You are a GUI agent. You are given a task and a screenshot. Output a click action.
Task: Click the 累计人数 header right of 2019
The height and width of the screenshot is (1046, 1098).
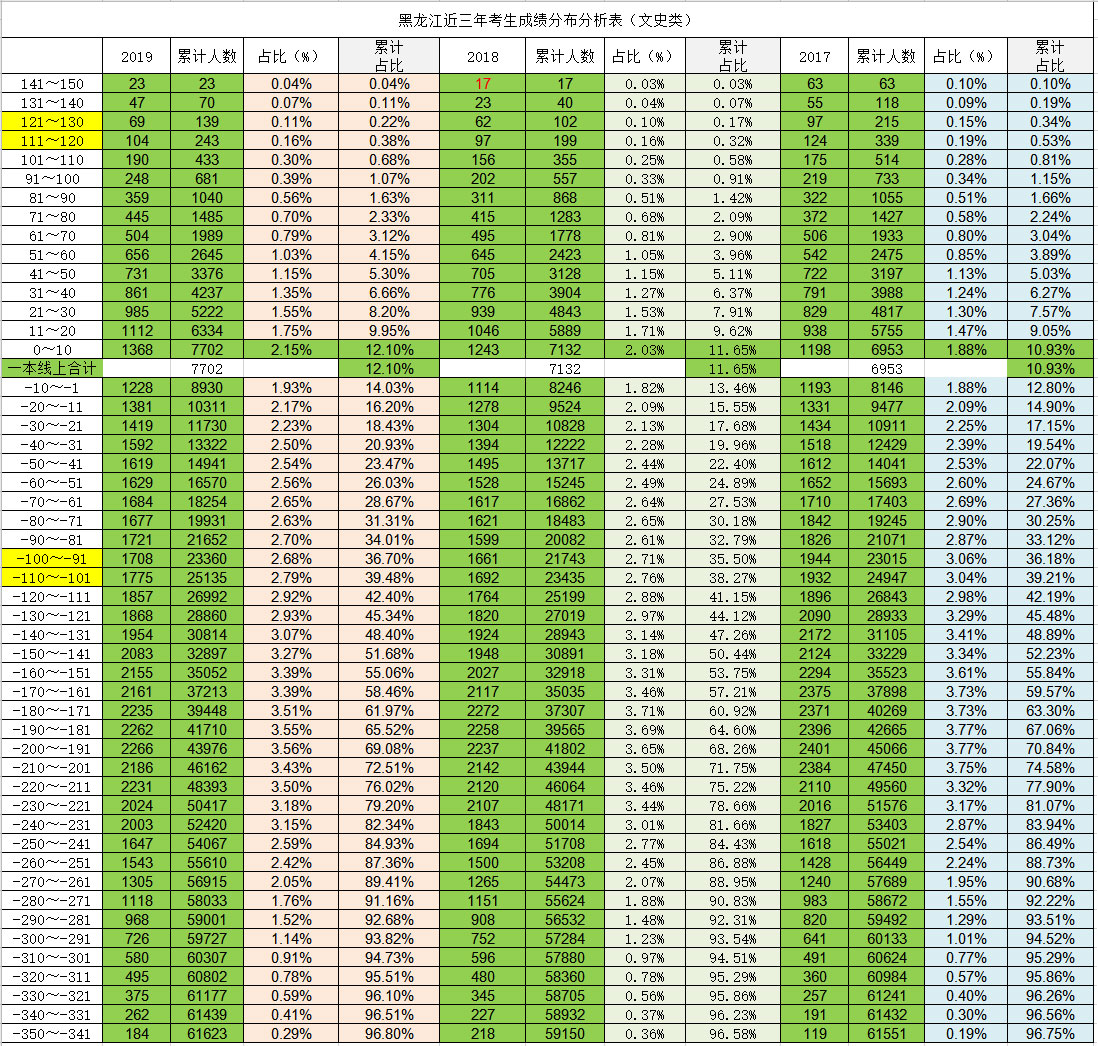[x=206, y=57]
